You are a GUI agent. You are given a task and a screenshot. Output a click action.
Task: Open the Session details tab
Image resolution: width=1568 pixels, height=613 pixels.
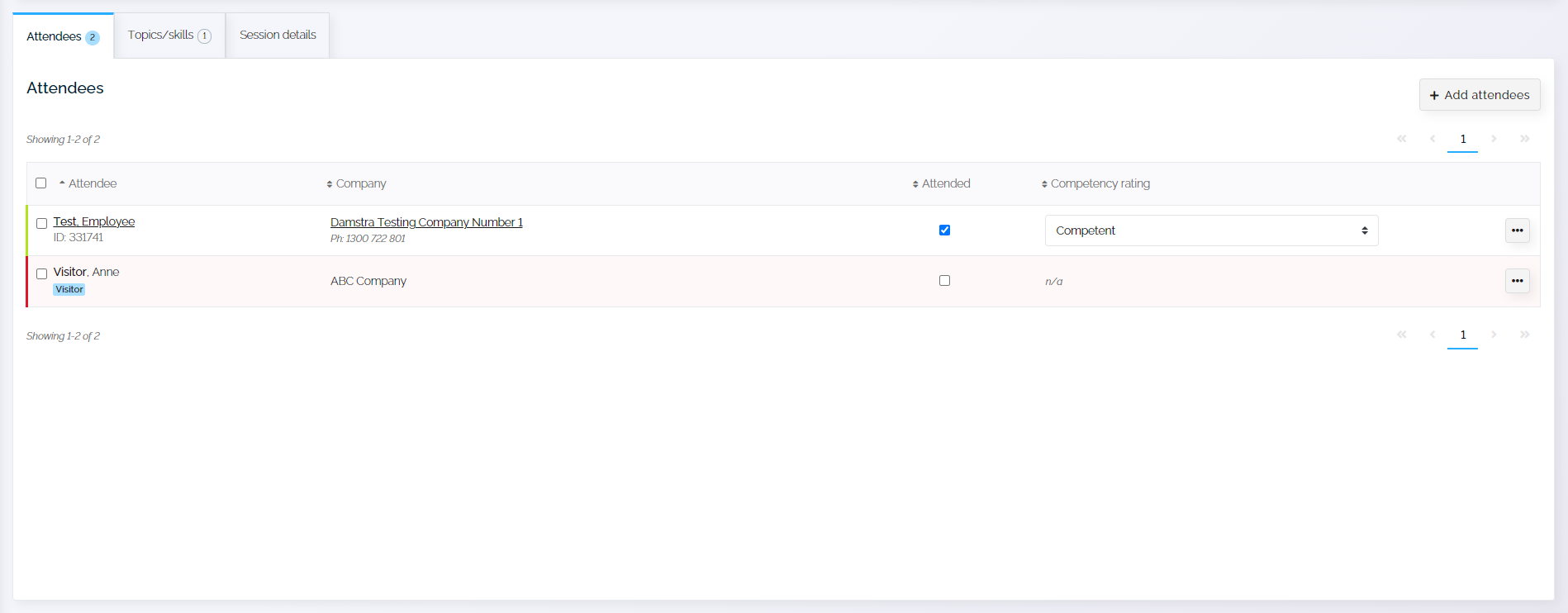point(278,36)
